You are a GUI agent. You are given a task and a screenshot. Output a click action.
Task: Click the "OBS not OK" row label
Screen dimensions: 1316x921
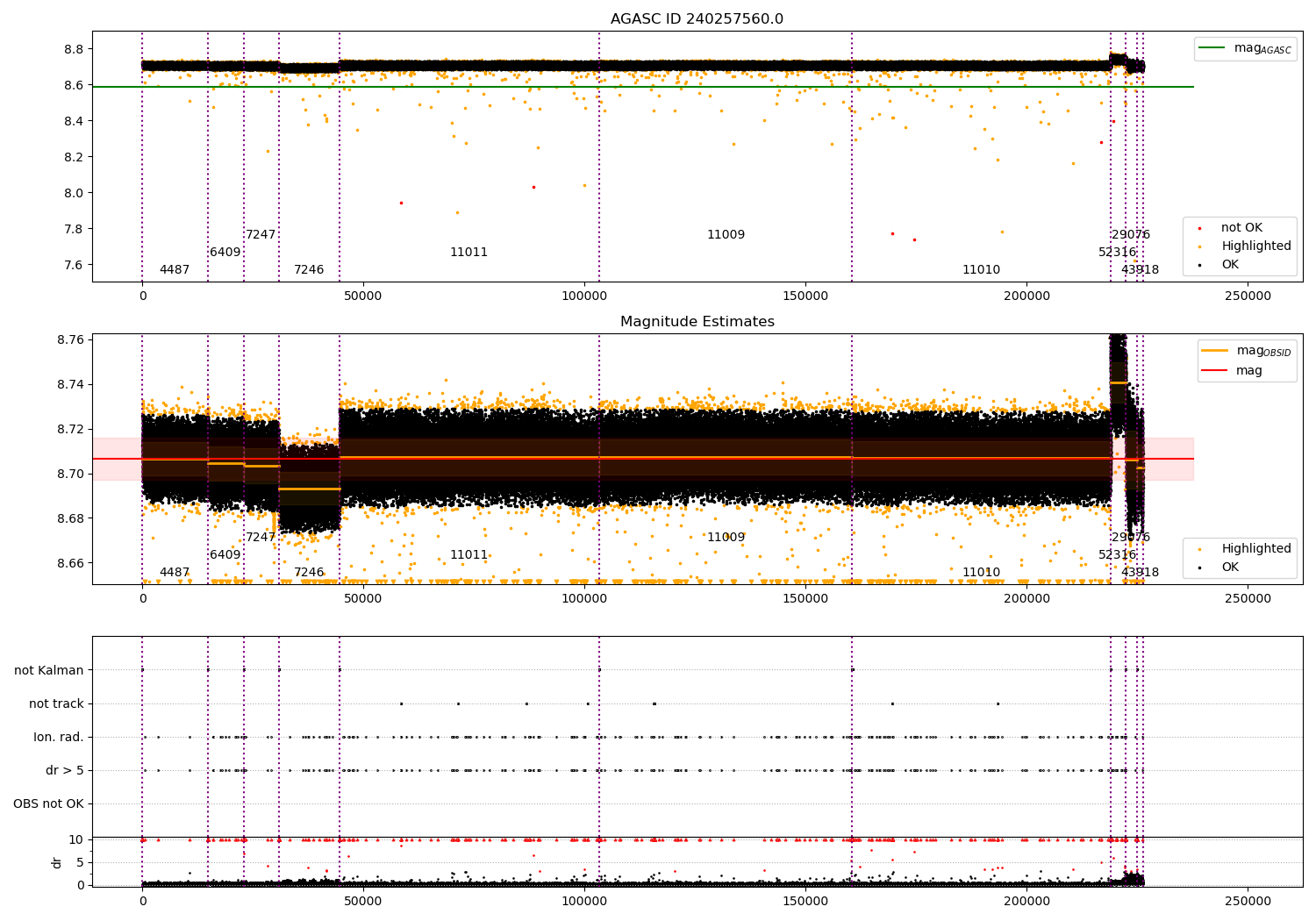coord(48,803)
